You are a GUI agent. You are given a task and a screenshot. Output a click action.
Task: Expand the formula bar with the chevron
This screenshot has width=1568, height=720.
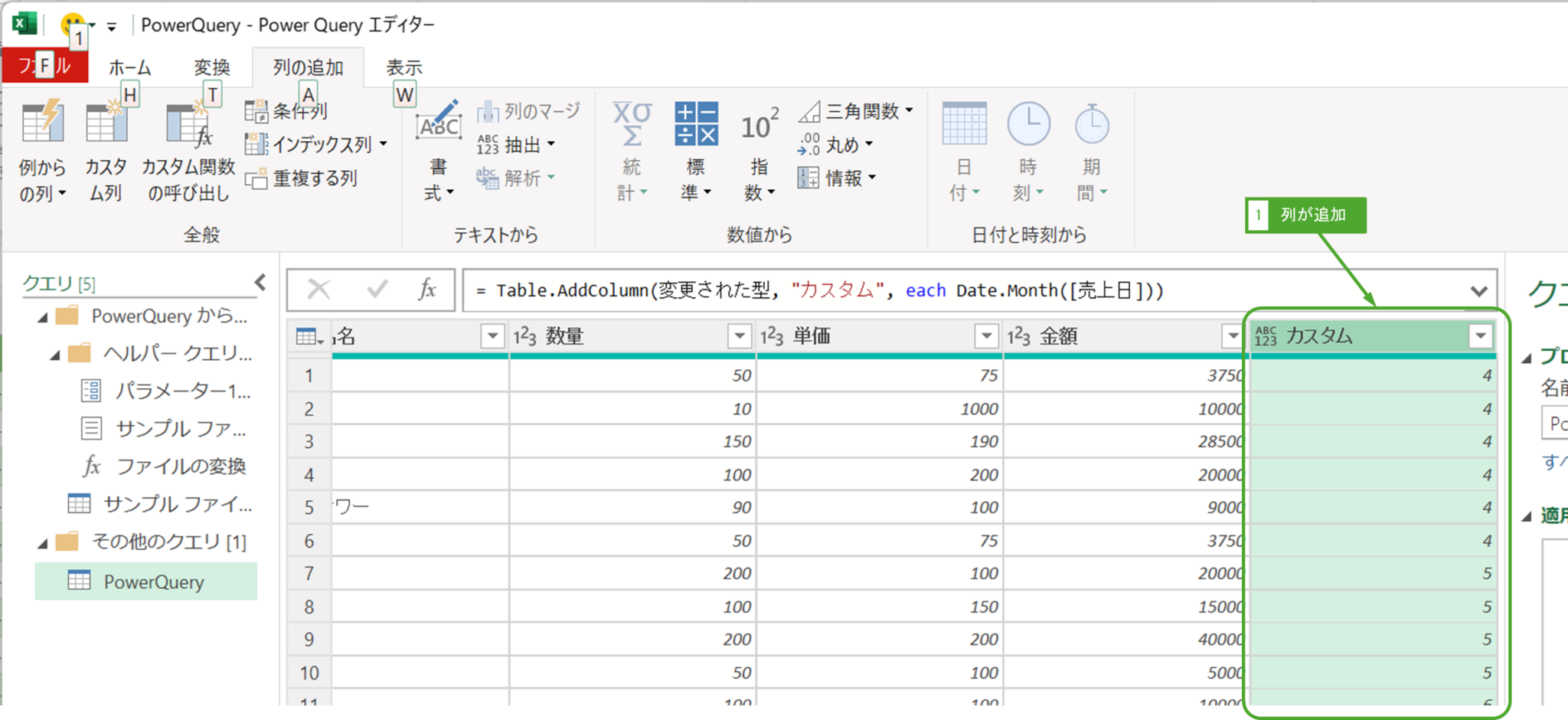pos(1478,290)
